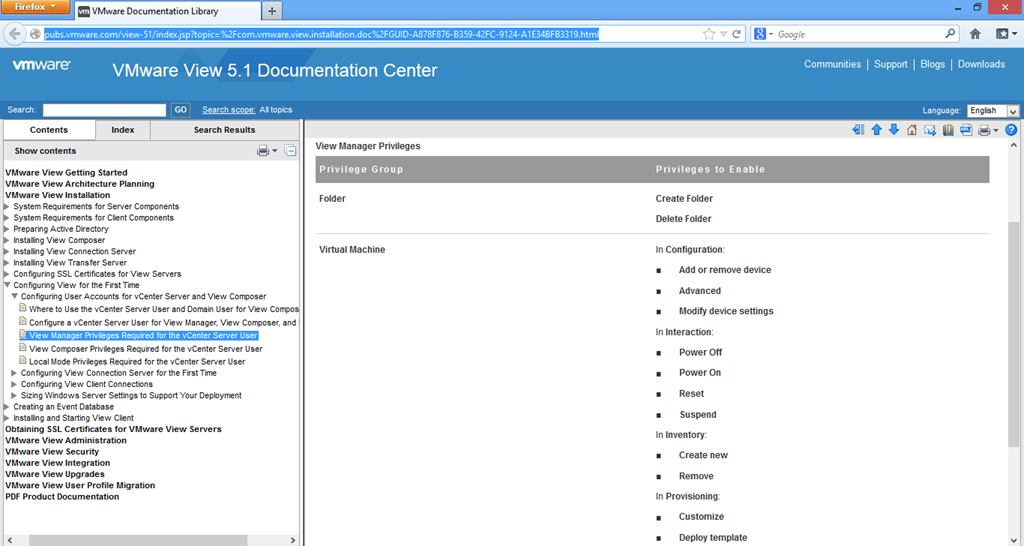
Task: Collapse Configuring View for the First Time
Action: [7, 285]
